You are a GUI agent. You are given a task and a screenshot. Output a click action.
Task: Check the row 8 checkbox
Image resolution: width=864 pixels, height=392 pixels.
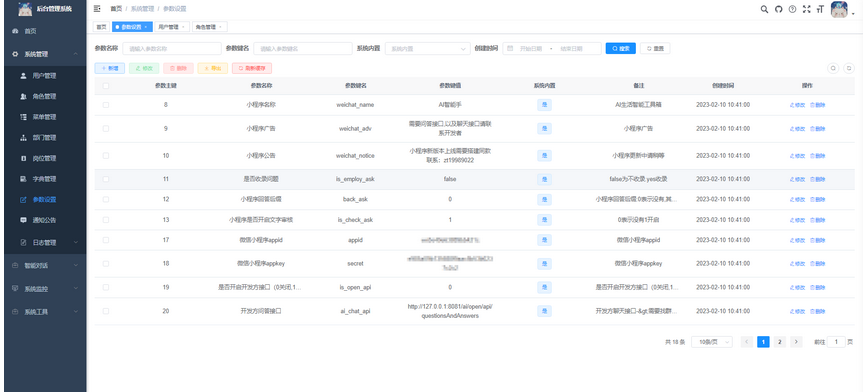[x=106, y=105]
